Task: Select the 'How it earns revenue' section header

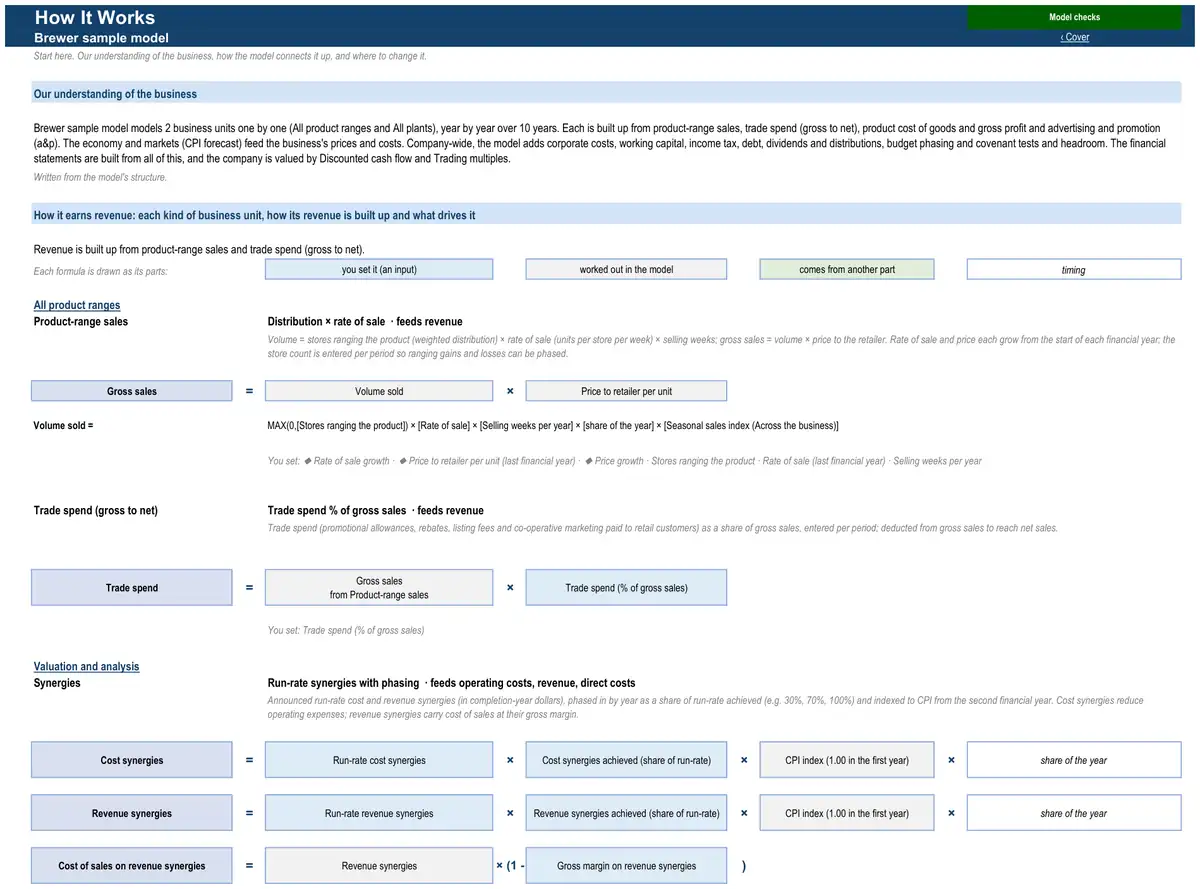Action: [606, 214]
